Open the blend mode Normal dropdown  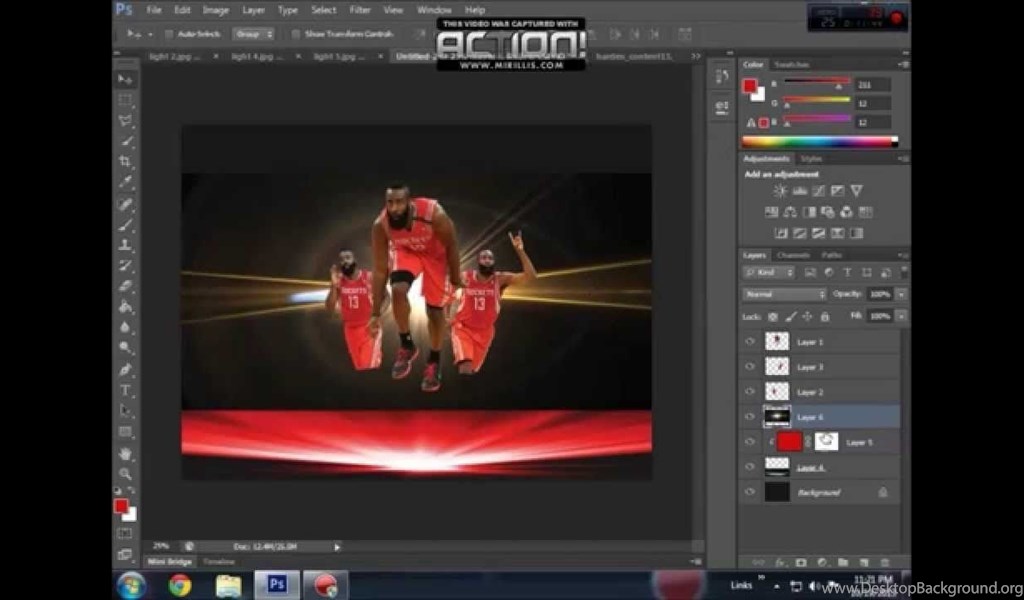[x=784, y=294]
